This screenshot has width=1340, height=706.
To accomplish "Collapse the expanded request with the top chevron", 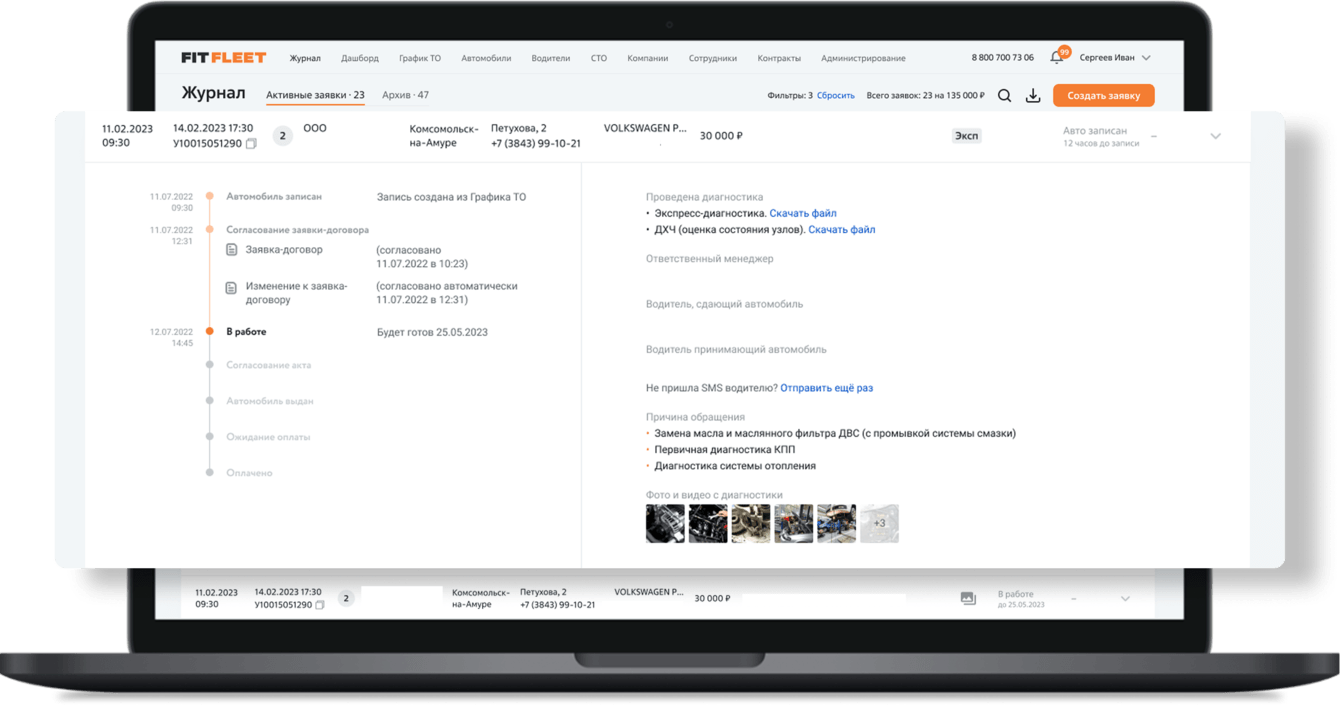I will (1216, 135).
